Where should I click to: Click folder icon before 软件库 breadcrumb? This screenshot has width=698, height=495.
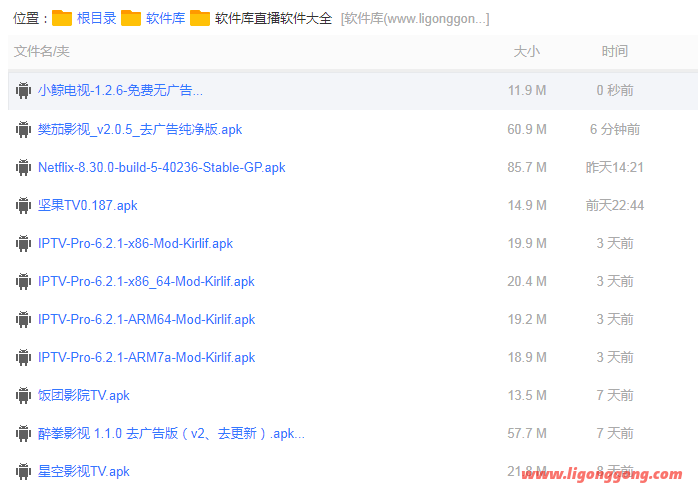pos(131,18)
